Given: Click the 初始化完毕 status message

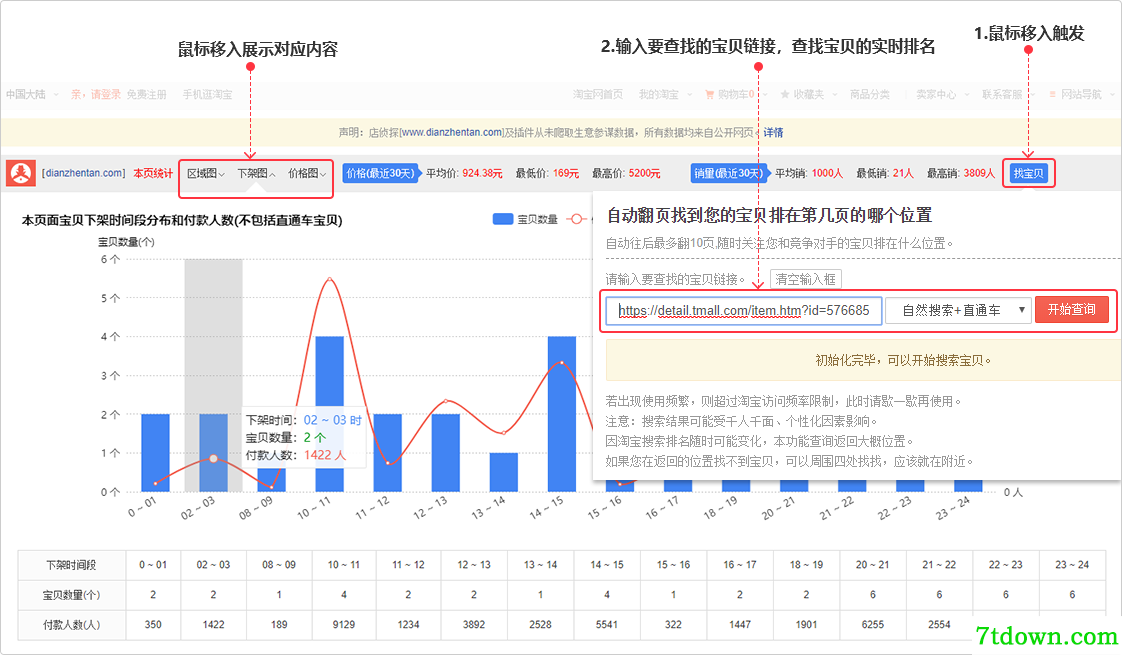Looking at the screenshot, I should (904, 361).
